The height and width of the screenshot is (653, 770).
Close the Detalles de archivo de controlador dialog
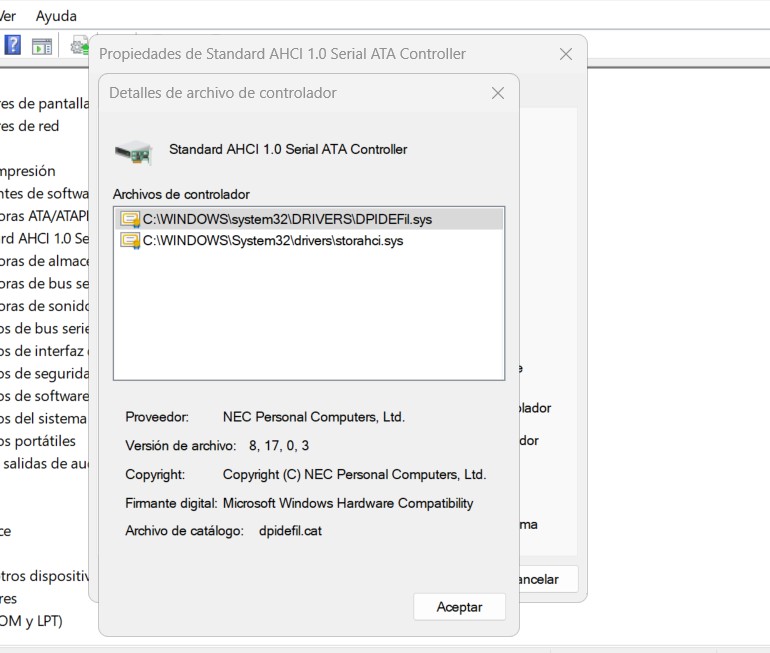[498, 93]
